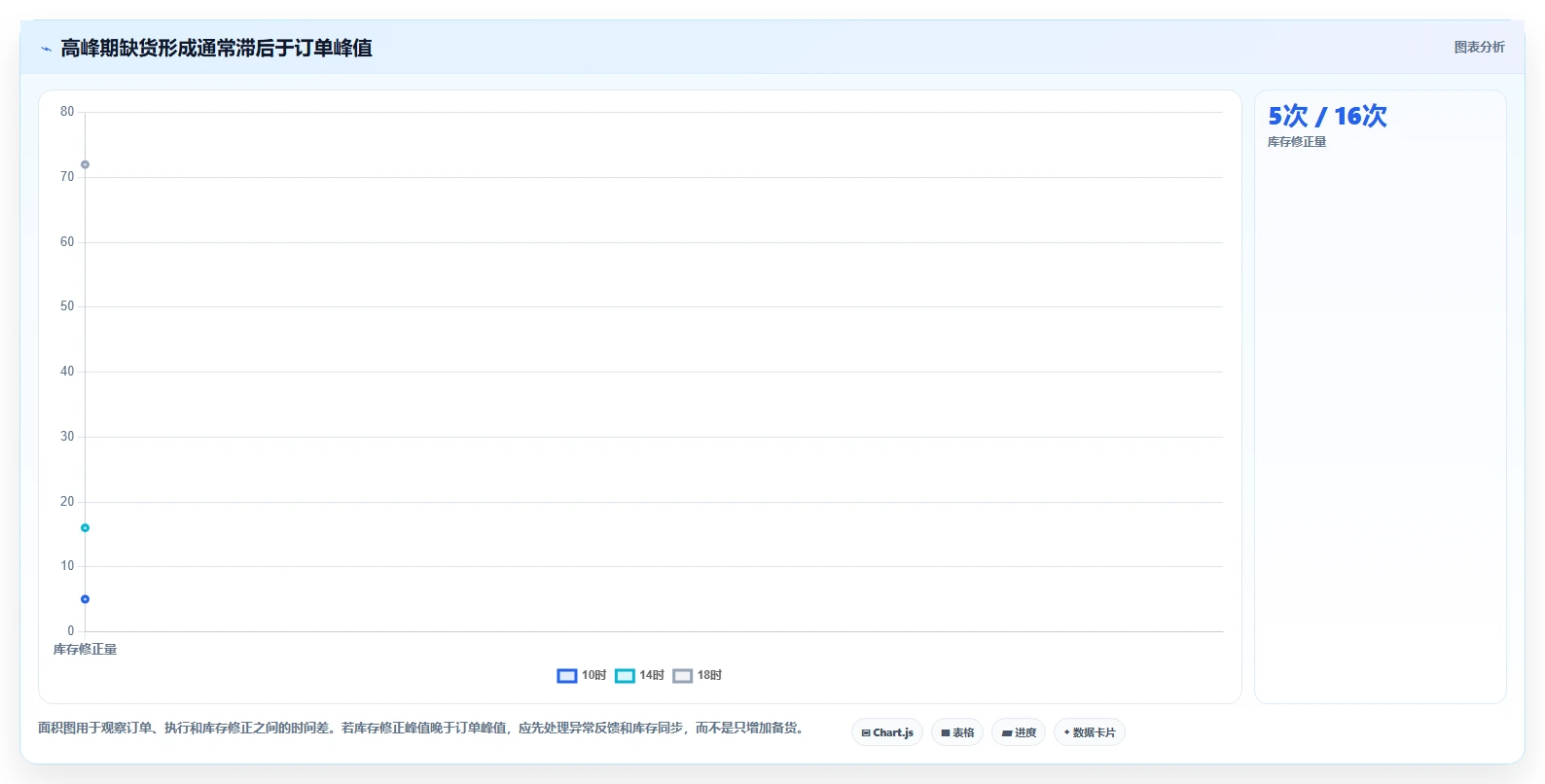Toggle the 10时 legend series
Viewport: 1545px width, 784px height.
[x=581, y=675]
